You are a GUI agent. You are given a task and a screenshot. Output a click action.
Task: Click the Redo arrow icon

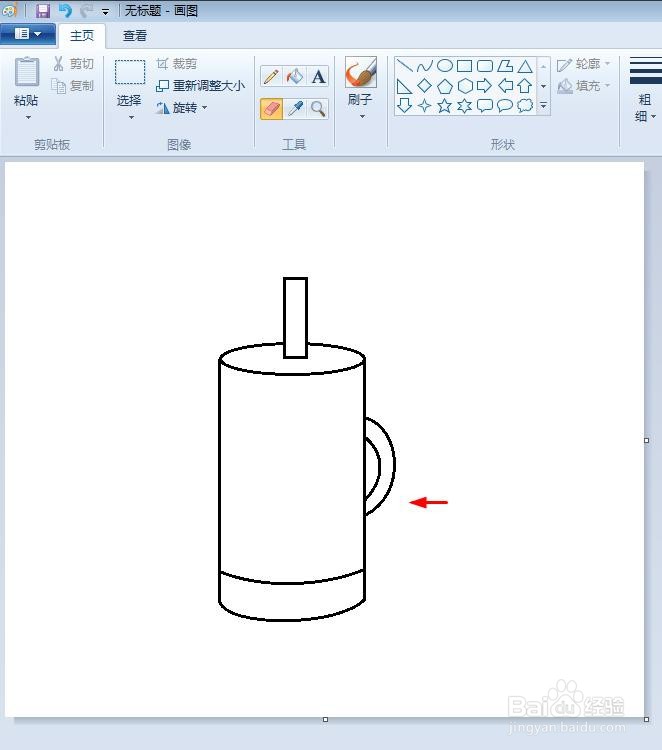point(87,11)
